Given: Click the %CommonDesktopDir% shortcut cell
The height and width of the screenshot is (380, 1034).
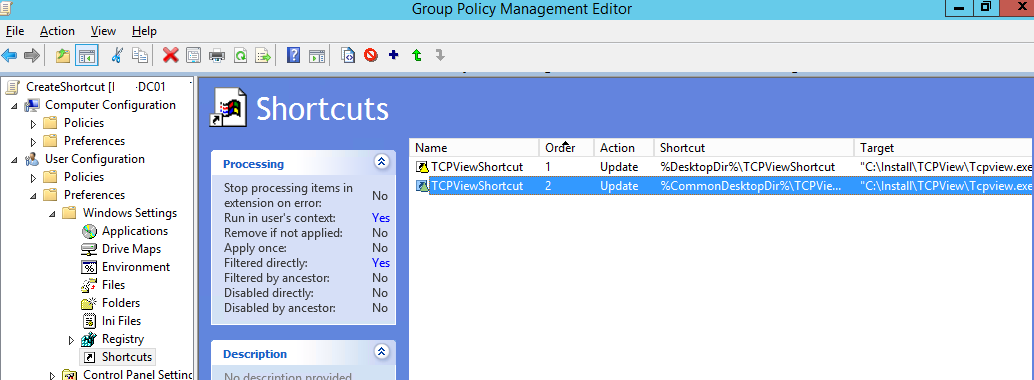Looking at the screenshot, I should pos(750,186).
